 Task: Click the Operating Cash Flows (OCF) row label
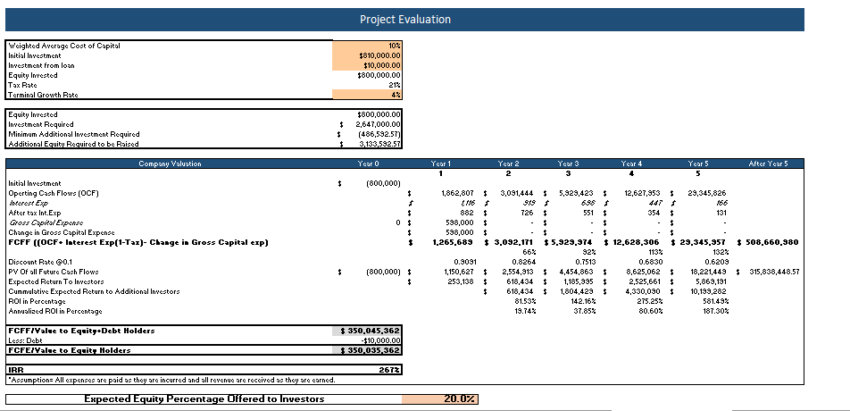(54, 193)
